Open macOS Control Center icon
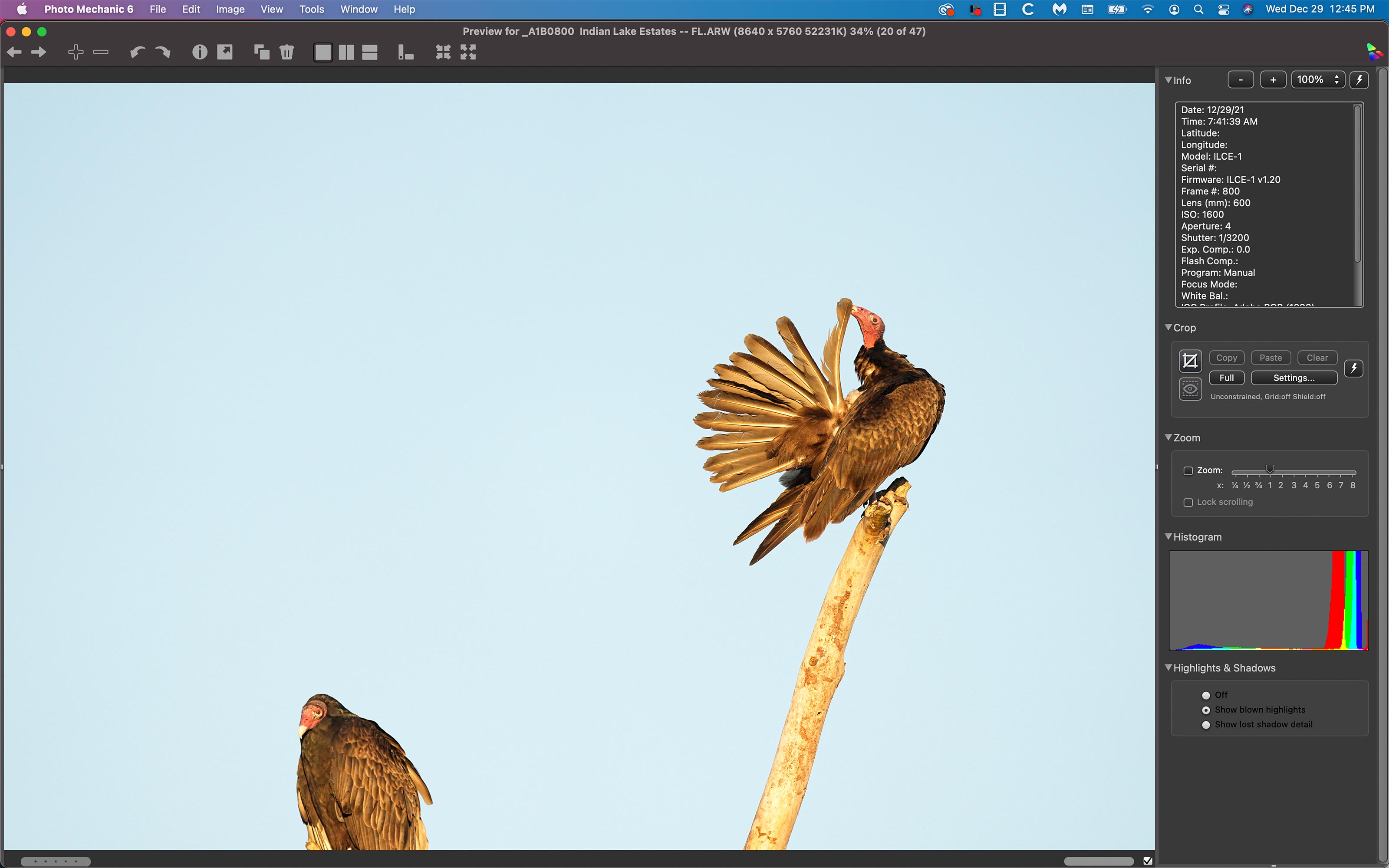Viewport: 1389px width, 868px height. point(1223,9)
